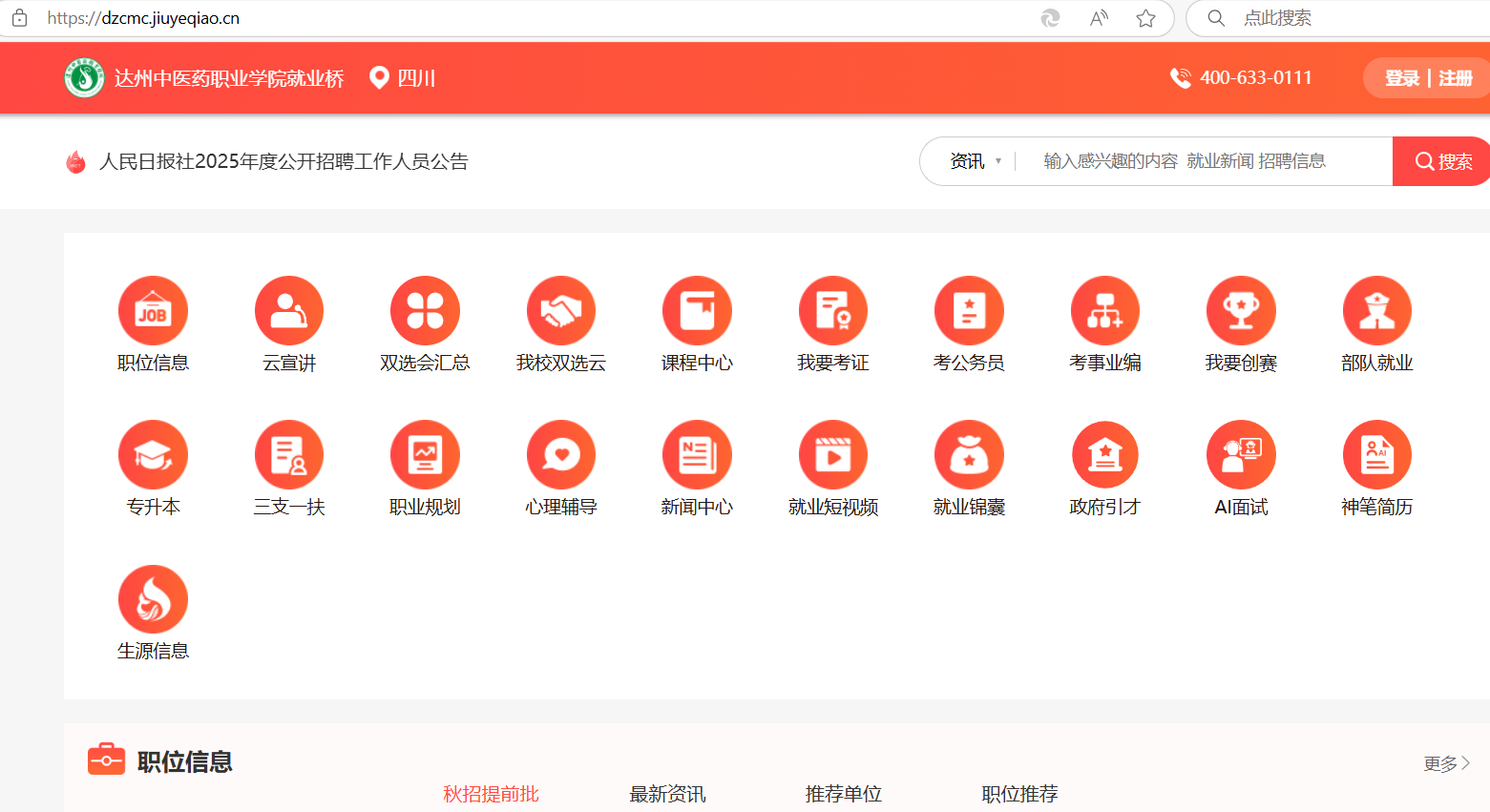Select the 考公务员 icon
The image size is (1490, 812).
click(x=969, y=311)
